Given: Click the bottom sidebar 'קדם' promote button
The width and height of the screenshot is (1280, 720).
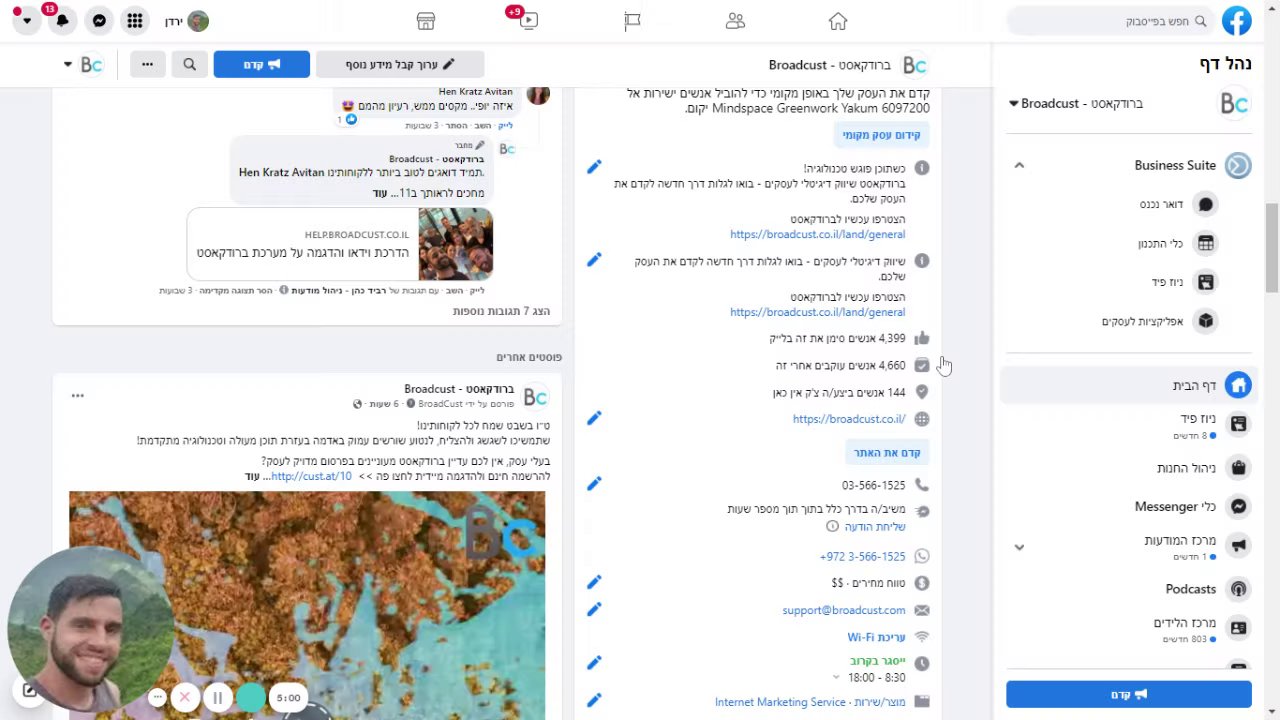Looking at the screenshot, I should (1128, 694).
